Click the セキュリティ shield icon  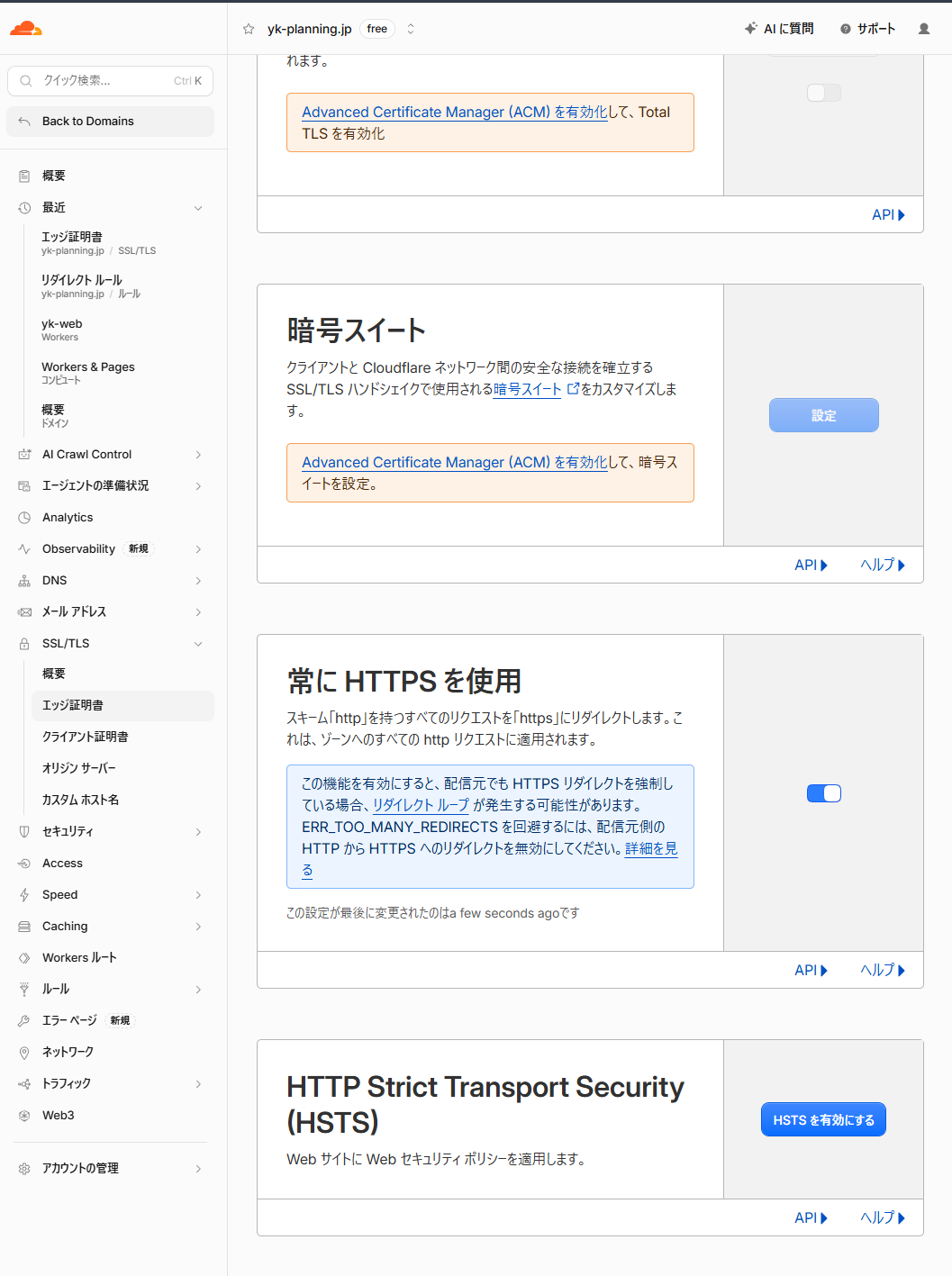point(24,832)
